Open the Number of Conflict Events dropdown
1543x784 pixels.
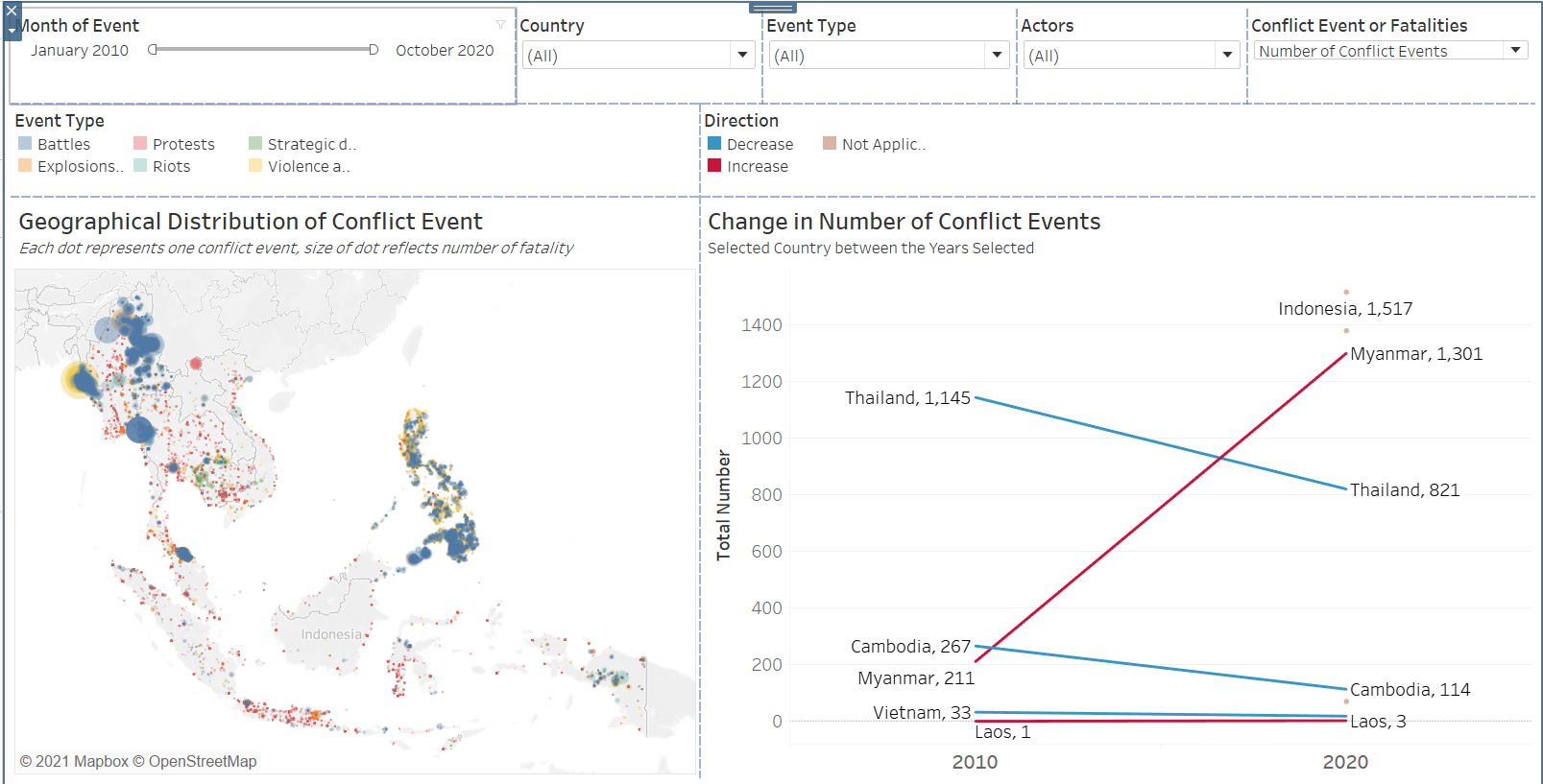click(1515, 51)
